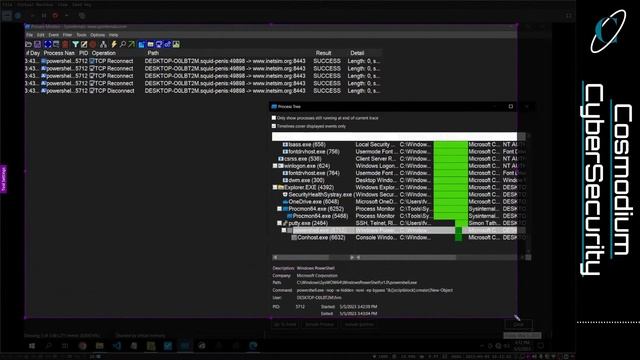
Task: Open the Filter dialog via the funnel icon
Action: [76, 44]
